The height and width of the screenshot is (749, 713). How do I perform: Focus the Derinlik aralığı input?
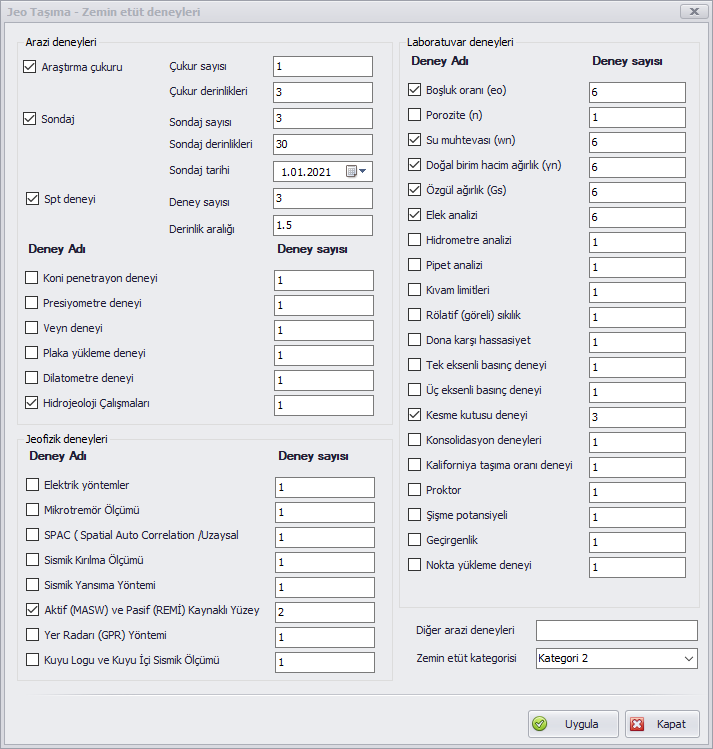pyautogui.click(x=323, y=225)
